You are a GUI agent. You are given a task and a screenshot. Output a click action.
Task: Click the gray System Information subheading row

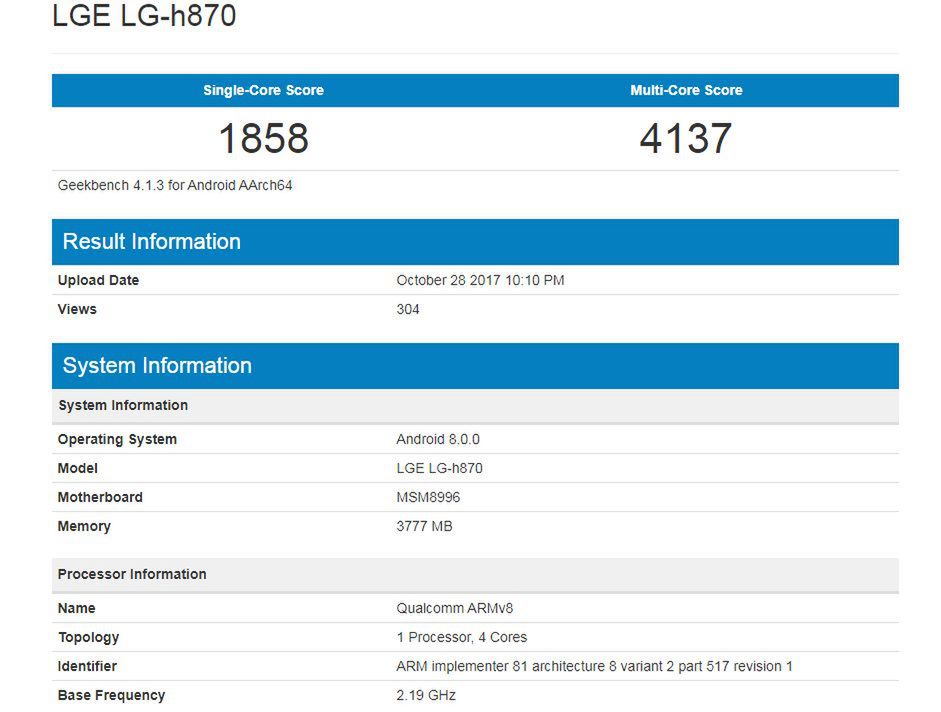[475, 406]
